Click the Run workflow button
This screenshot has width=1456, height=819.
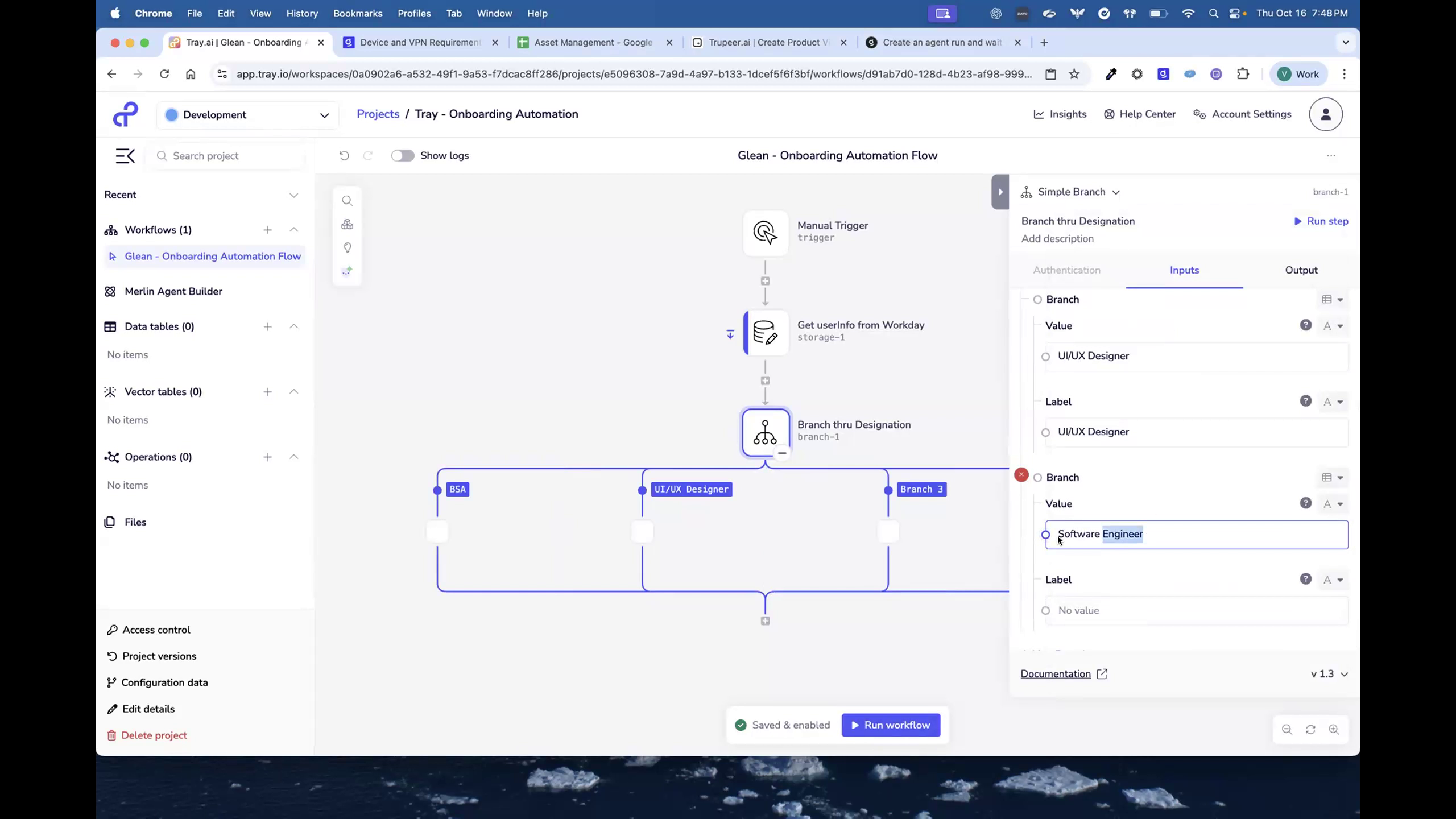[890, 725]
